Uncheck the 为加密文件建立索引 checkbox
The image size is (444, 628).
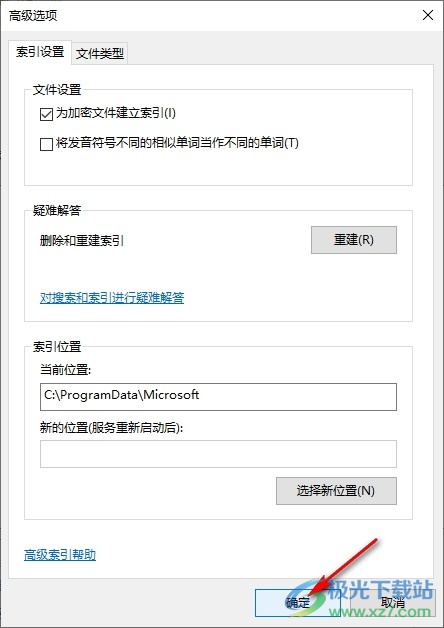[46, 115]
